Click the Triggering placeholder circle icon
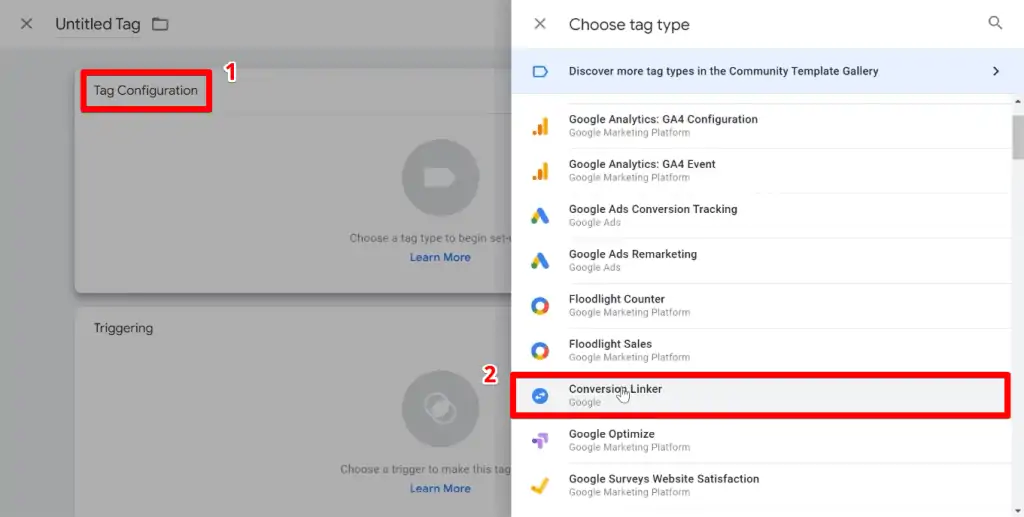This screenshot has width=1024, height=517. [440, 409]
